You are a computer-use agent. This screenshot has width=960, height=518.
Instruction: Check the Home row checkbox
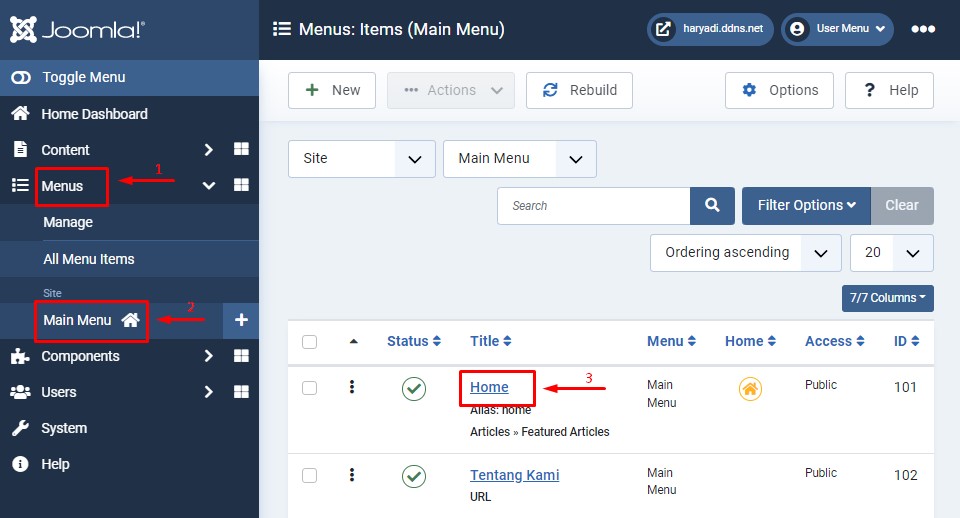310,388
